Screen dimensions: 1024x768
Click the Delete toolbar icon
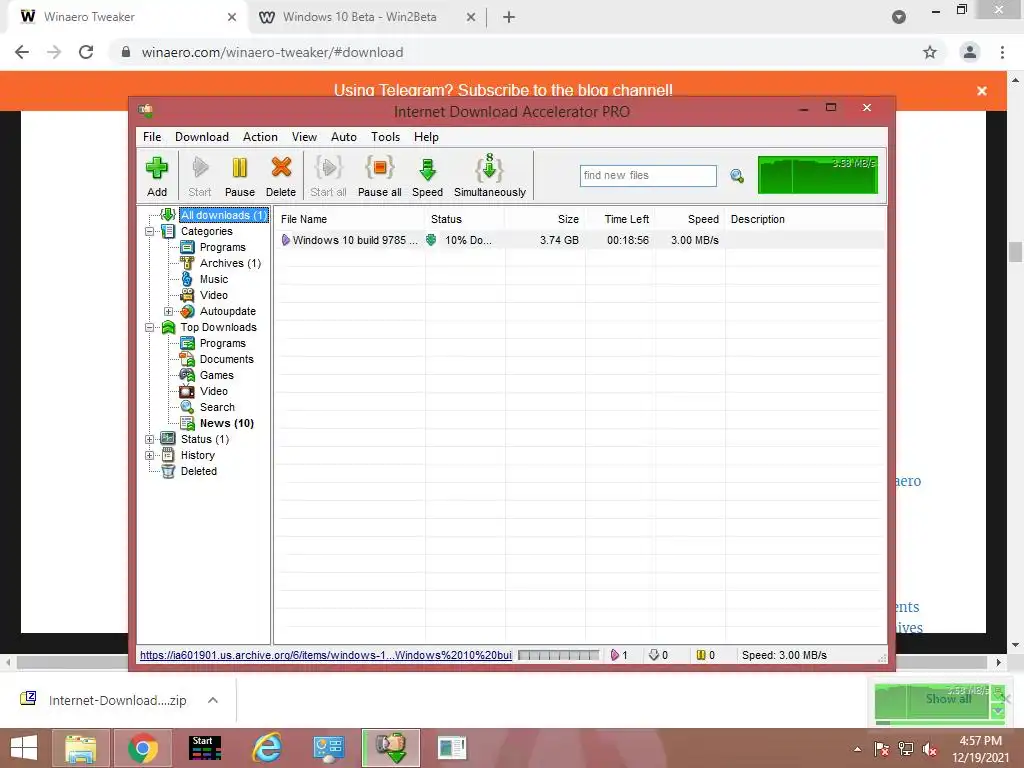click(x=281, y=175)
